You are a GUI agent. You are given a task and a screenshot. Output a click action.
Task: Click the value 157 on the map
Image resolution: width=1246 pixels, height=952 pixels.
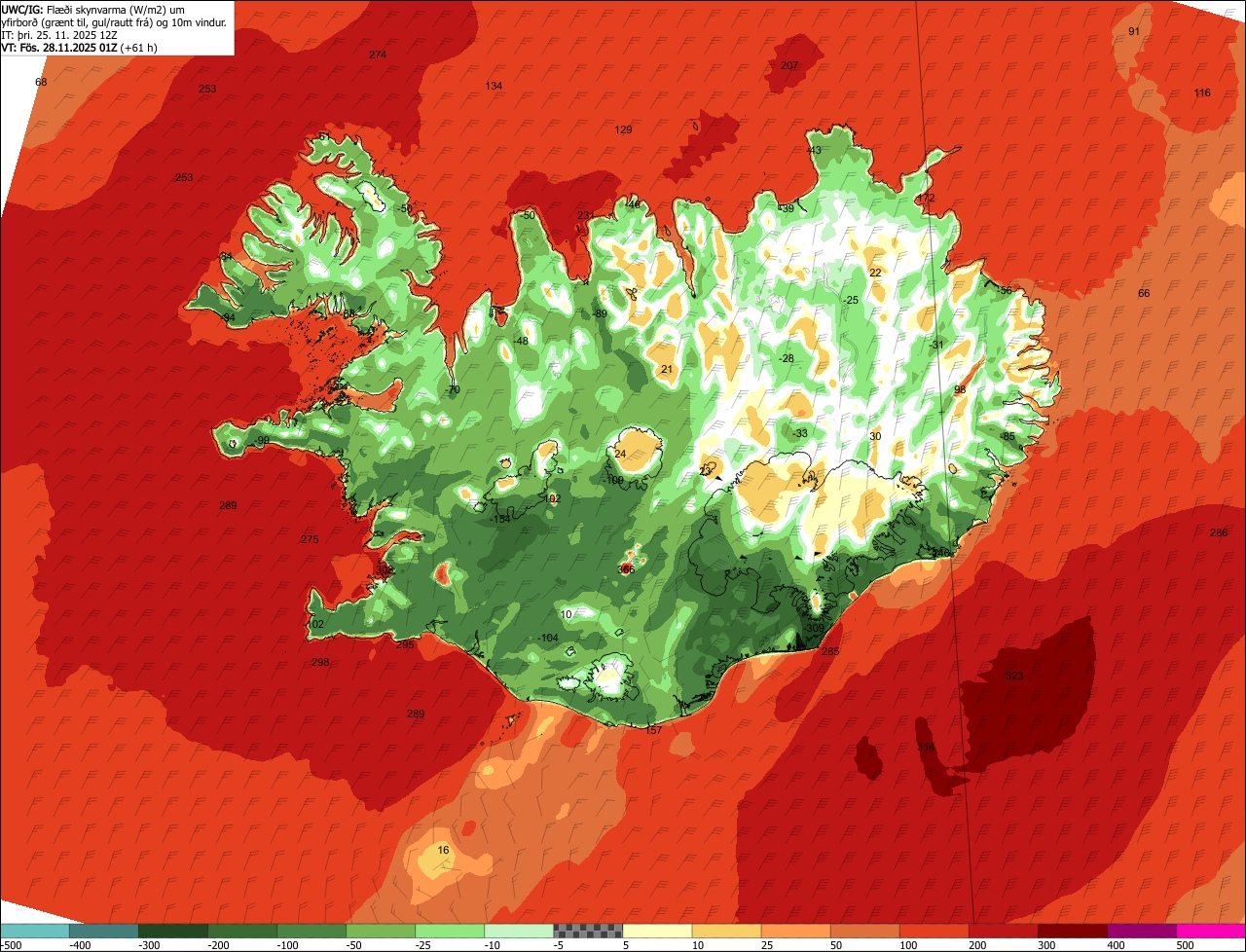653,730
